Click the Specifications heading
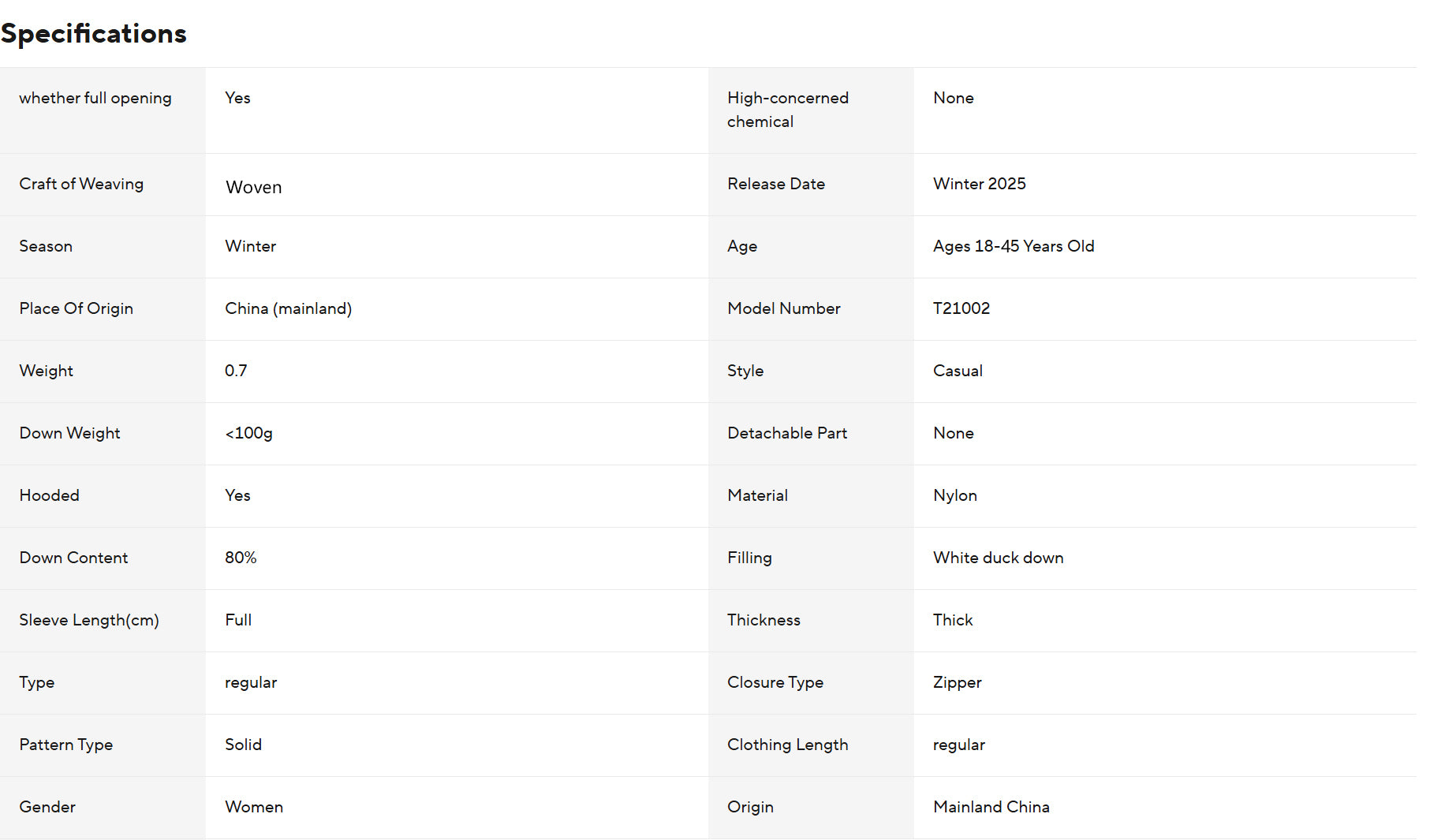 (94, 34)
